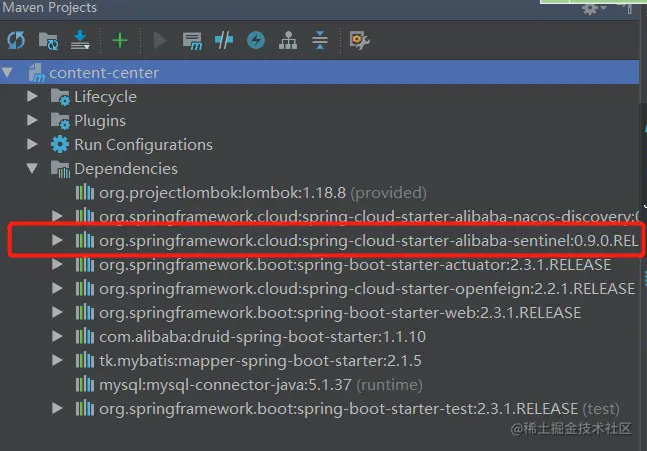Expand the Run Configurations node

[32, 144]
